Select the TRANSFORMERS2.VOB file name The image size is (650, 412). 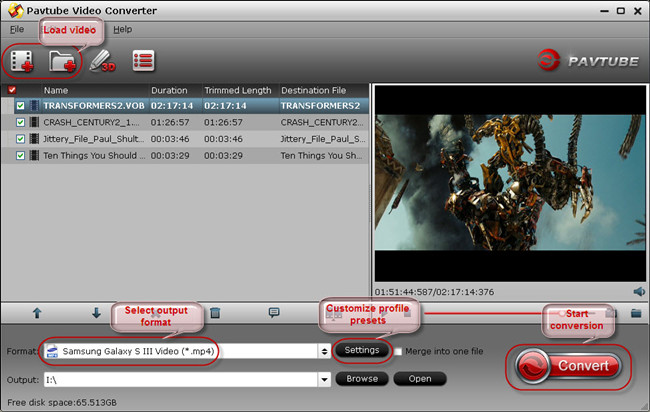94,106
